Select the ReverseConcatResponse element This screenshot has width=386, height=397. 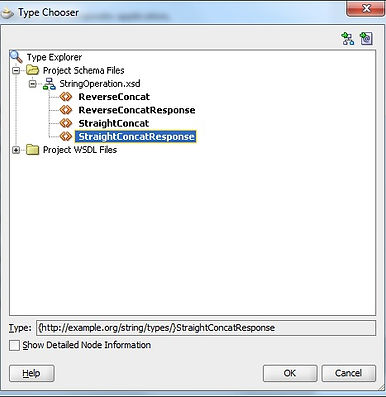137,110
